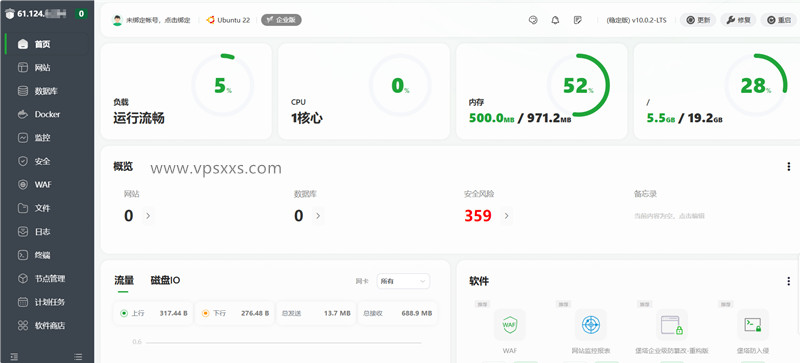Viewport: 800px width, 363px height.
Task: Click the 网站监控报表 target icon
Action: click(591, 325)
